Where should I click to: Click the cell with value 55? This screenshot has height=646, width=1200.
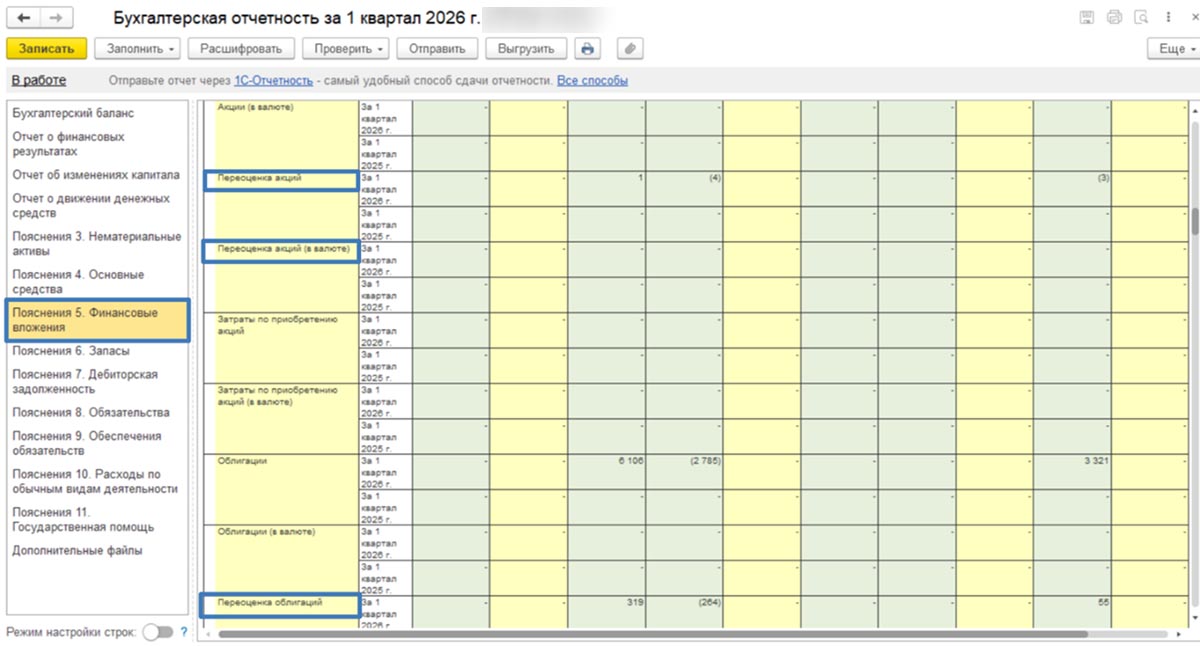[1072, 611]
